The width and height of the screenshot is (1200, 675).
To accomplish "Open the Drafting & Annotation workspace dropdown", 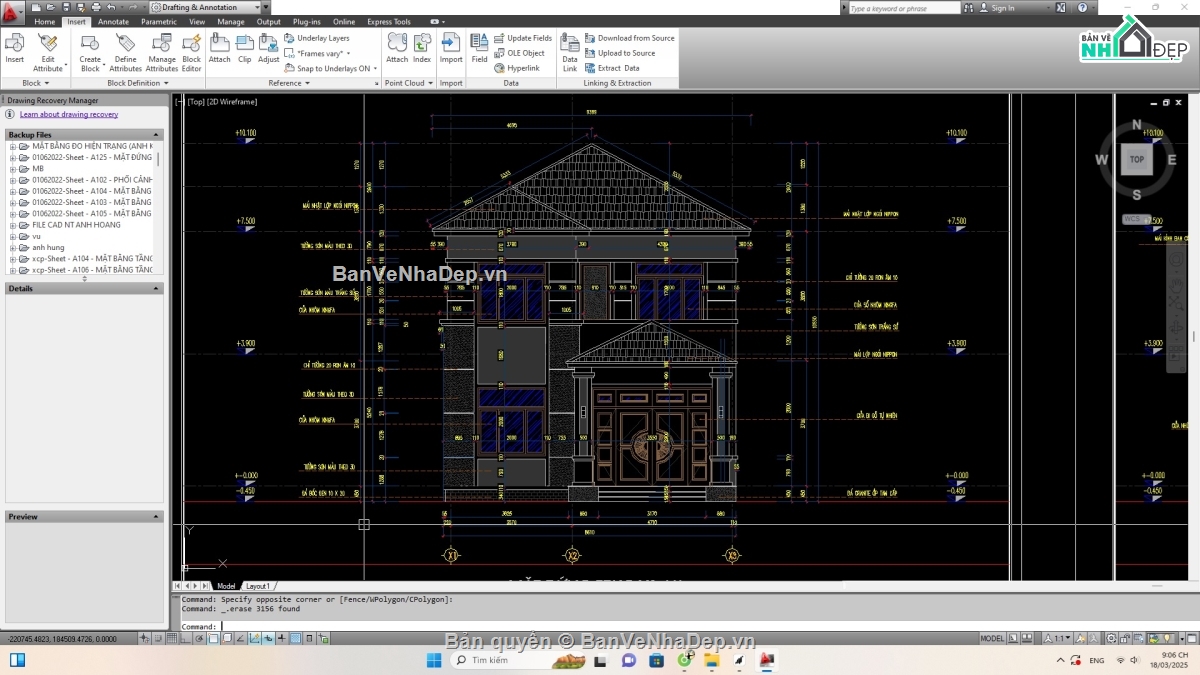I will point(208,7).
